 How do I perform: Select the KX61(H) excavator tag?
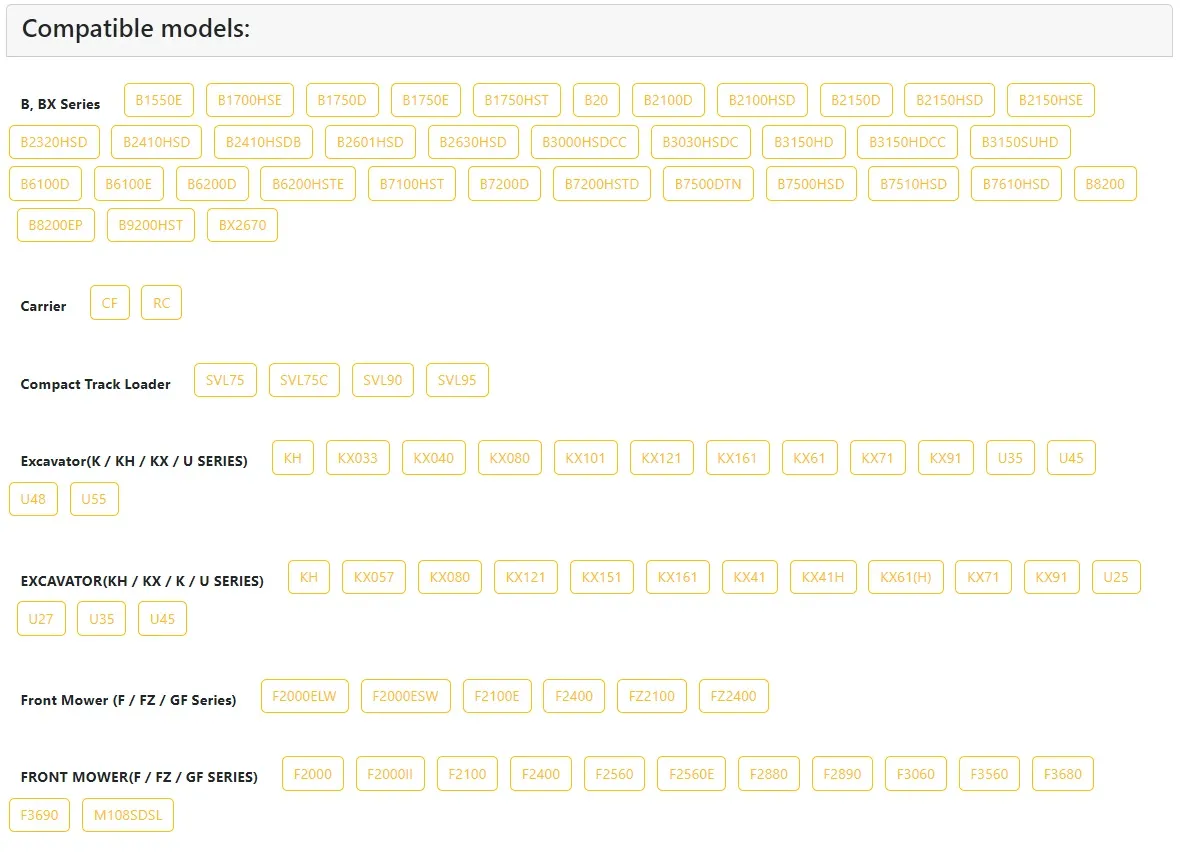pyautogui.click(x=906, y=577)
